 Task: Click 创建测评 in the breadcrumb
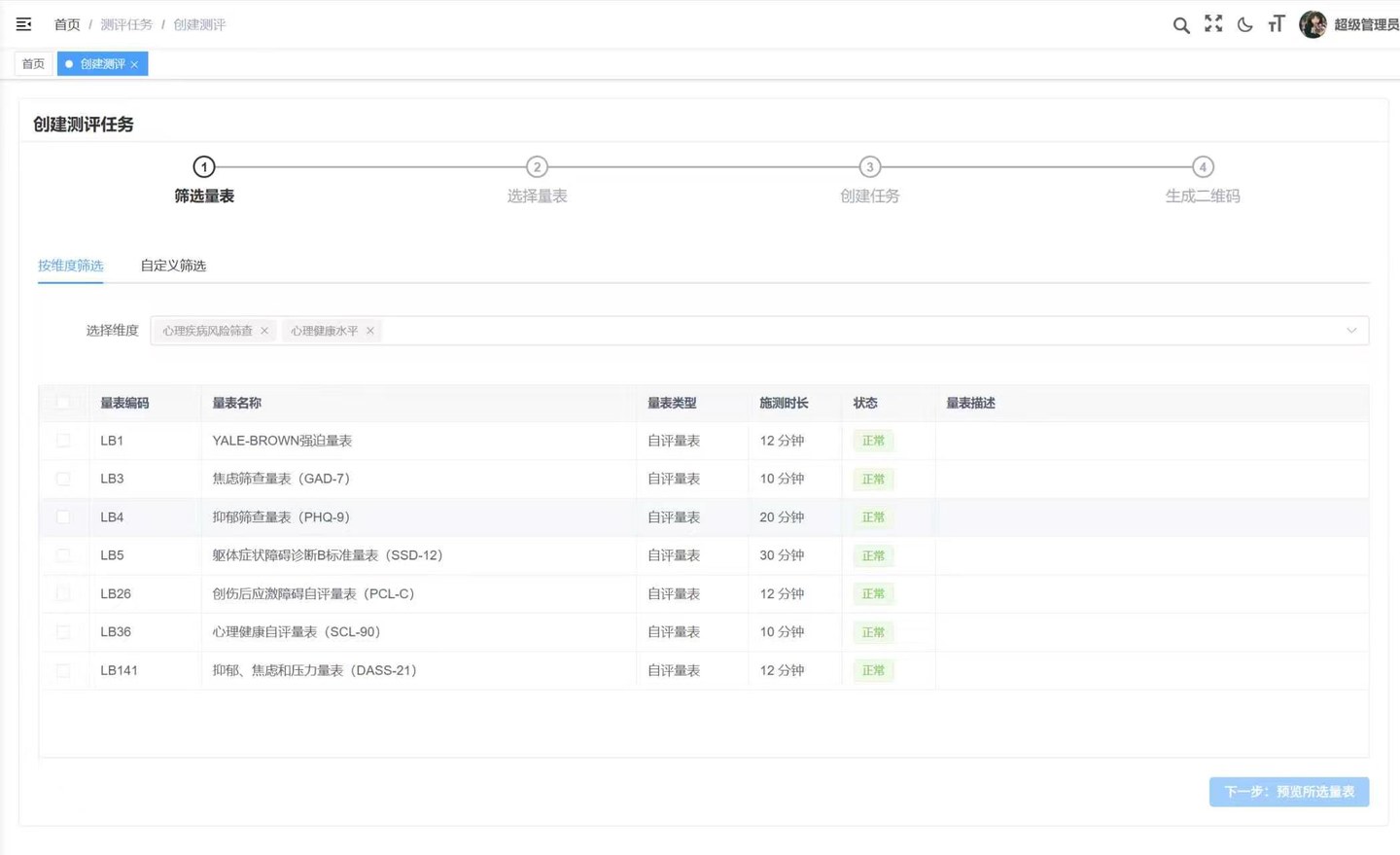coord(199,25)
